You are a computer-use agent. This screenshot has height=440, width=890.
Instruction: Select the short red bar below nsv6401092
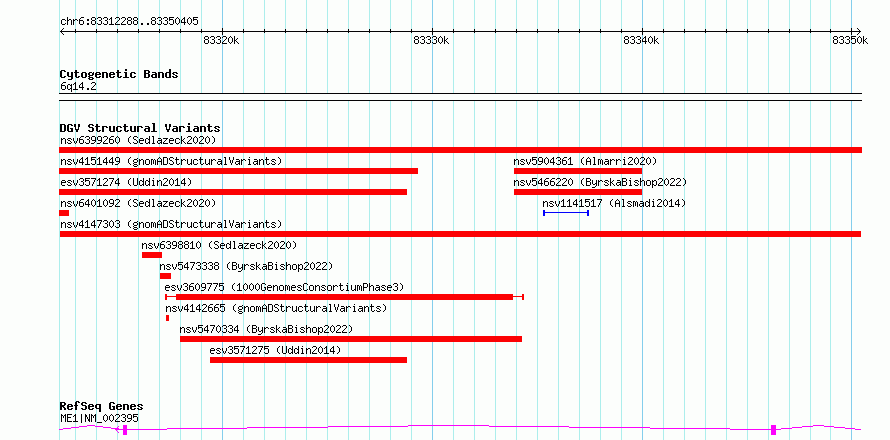point(64,213)
